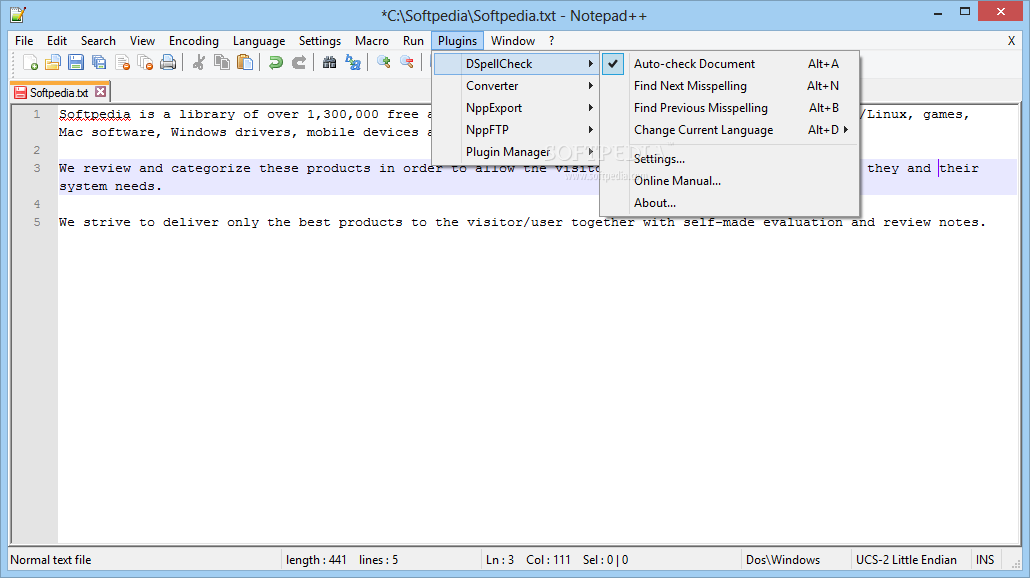
Task: Open the Encoding menu
Action: click(194, 41)
